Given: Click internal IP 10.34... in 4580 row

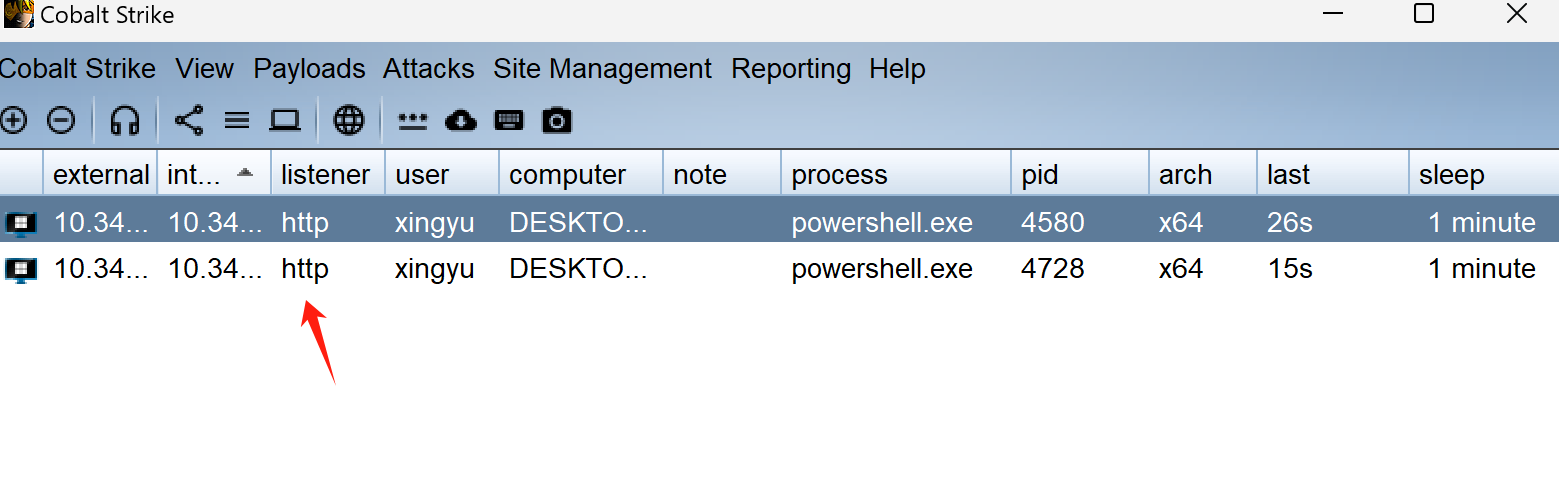Looking at the screenshot, I should (x=215, y=223).
